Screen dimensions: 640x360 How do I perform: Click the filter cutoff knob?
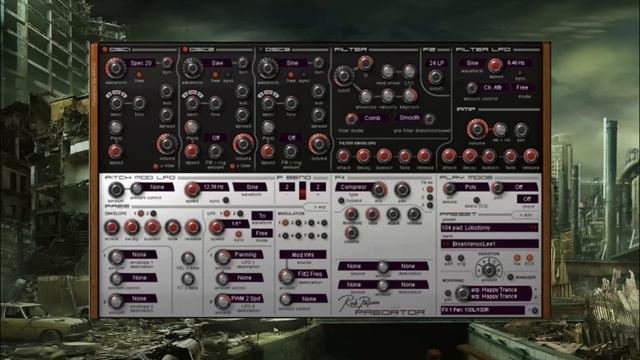(x=343, y=76)
